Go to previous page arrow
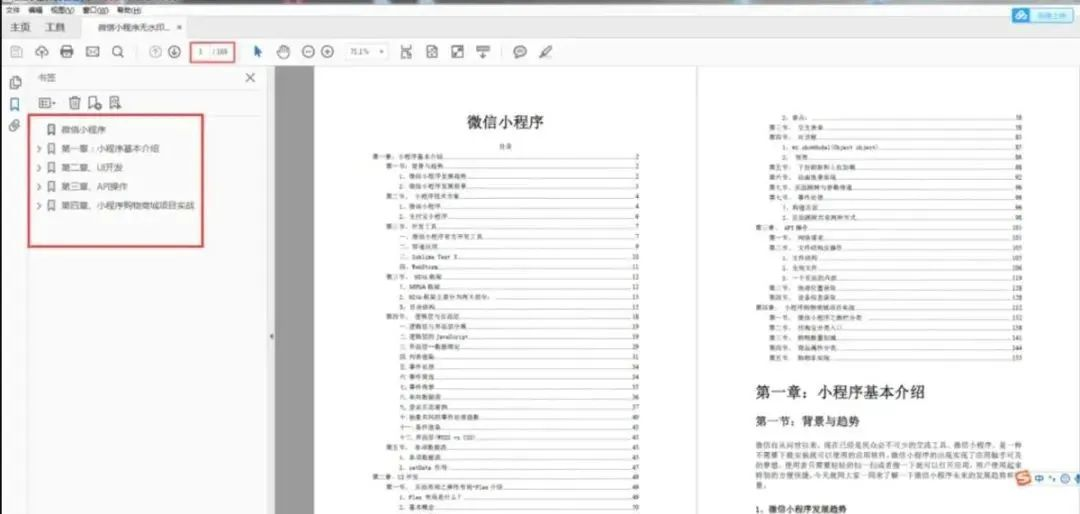This screenshot has height=514, width=1080. click(156, 52)
